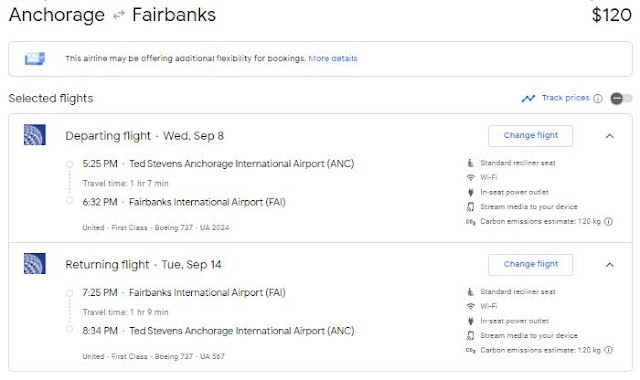Click Change flight for departing flight
The width and height of the screenshot is (640, 380).
click(530, 136)
